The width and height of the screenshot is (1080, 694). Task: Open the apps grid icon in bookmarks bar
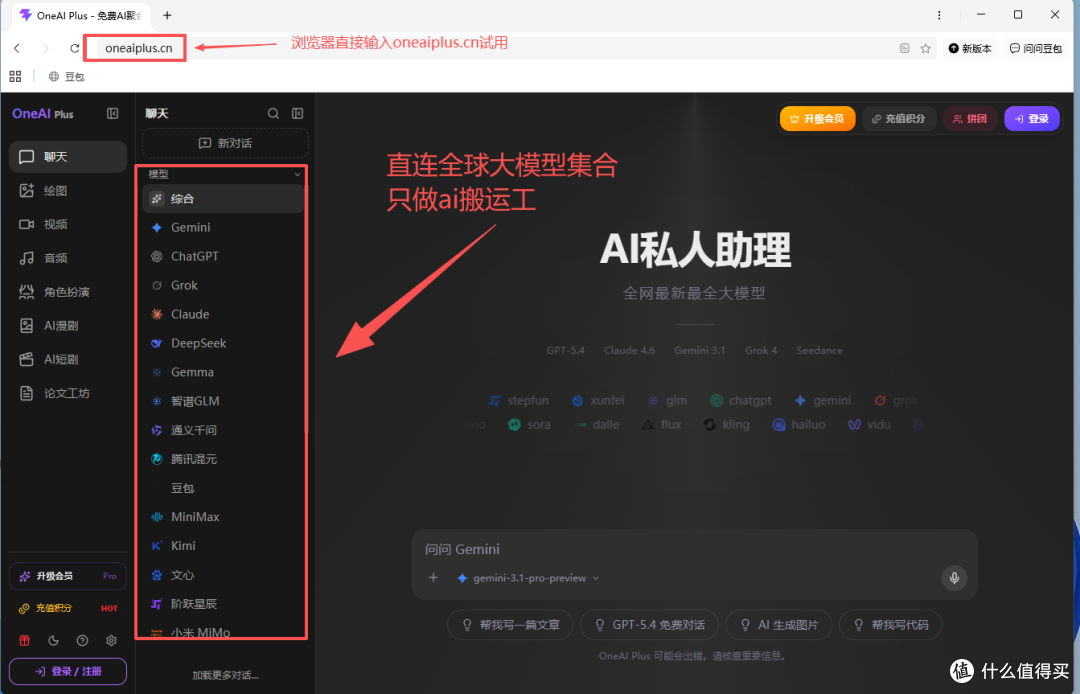click(x=15, y=76)
